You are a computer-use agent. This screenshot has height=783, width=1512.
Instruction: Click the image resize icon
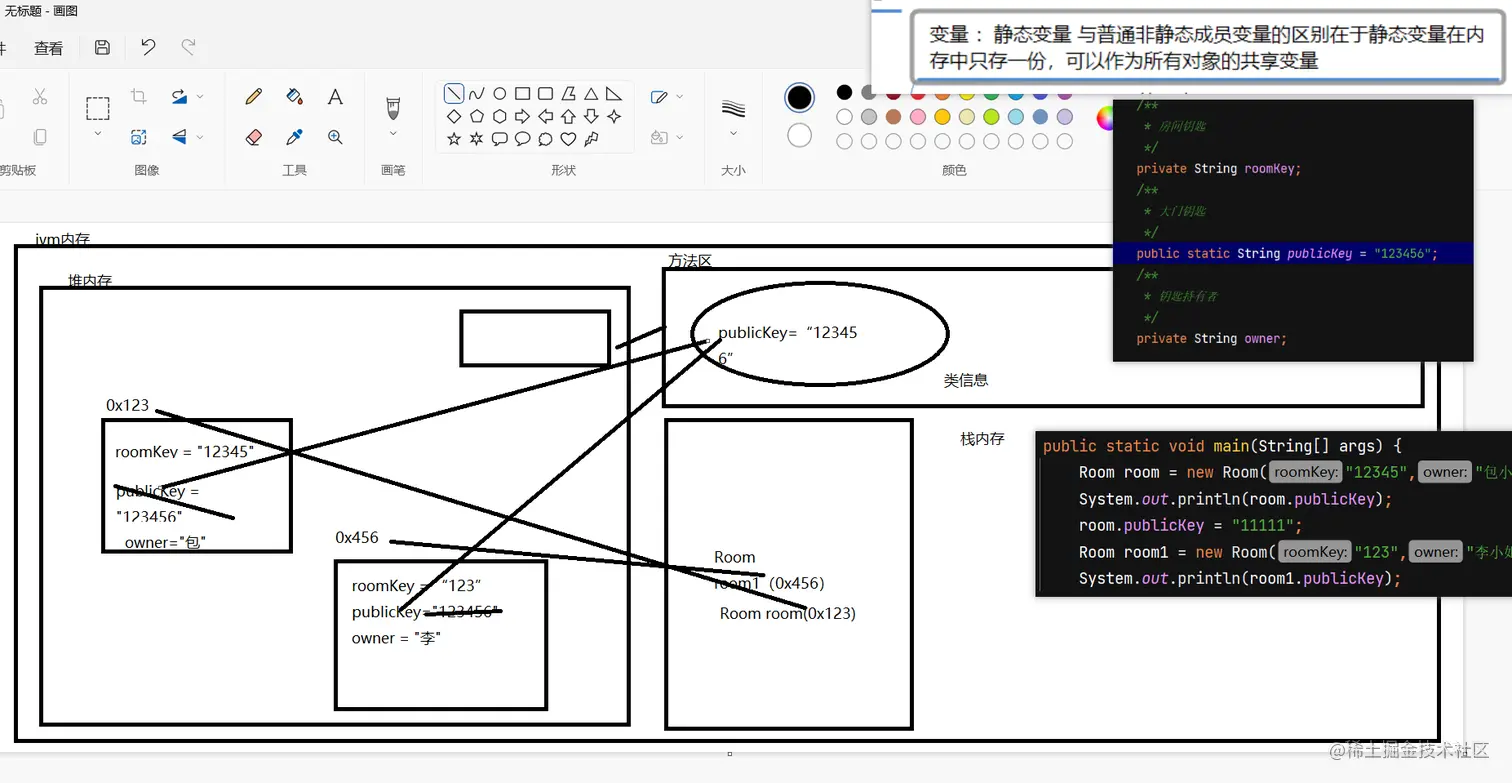pos(139,137)
